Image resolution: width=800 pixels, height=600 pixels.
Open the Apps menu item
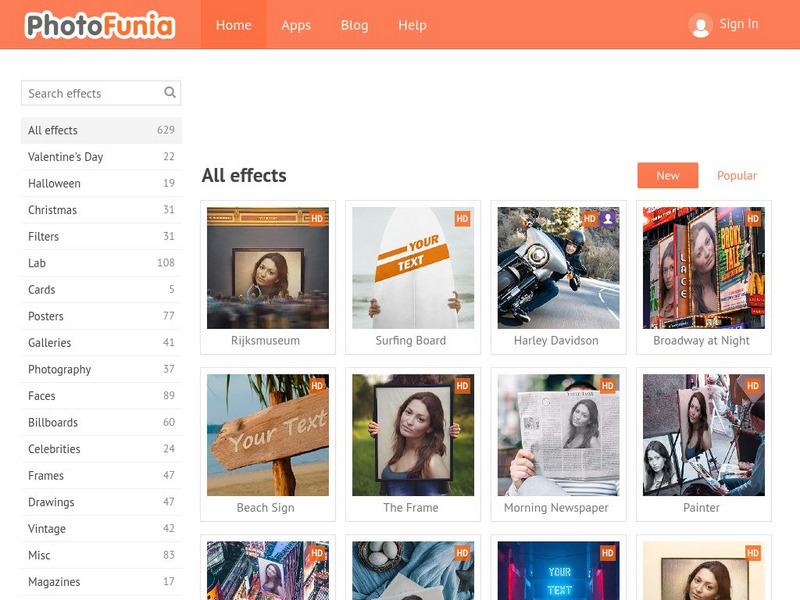pos(296,25)
